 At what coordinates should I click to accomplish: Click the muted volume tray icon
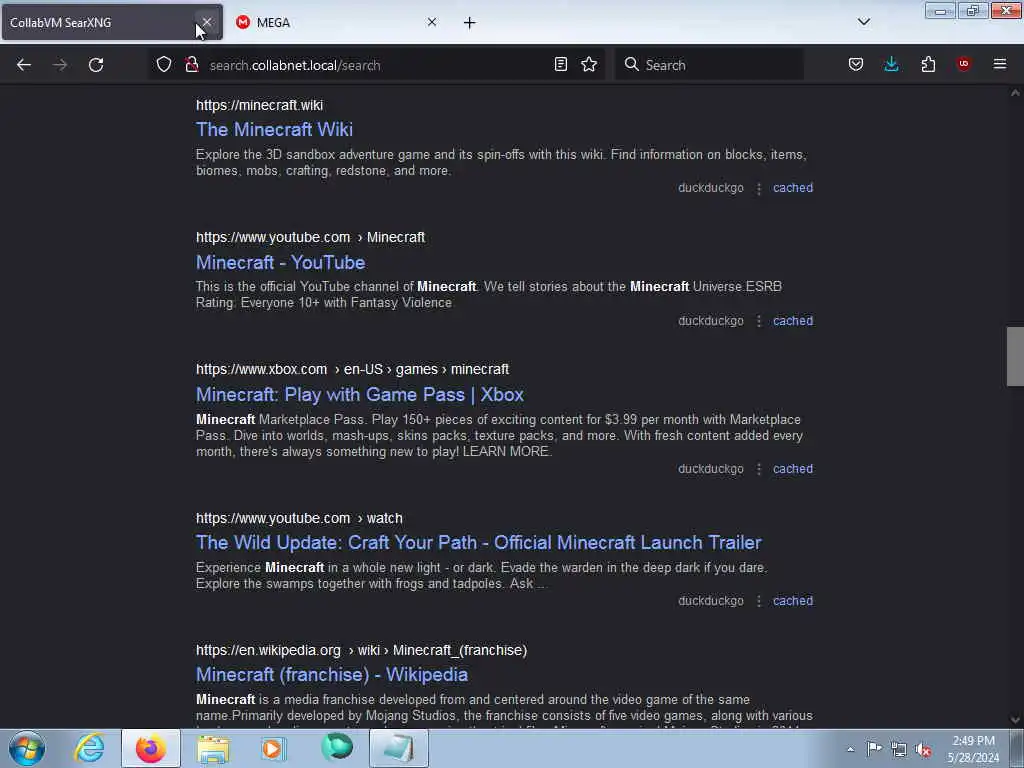point(923,750)
